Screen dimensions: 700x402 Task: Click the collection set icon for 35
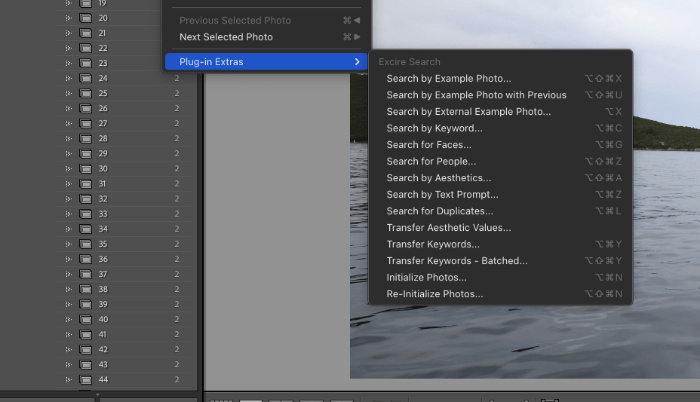(85, 244)
